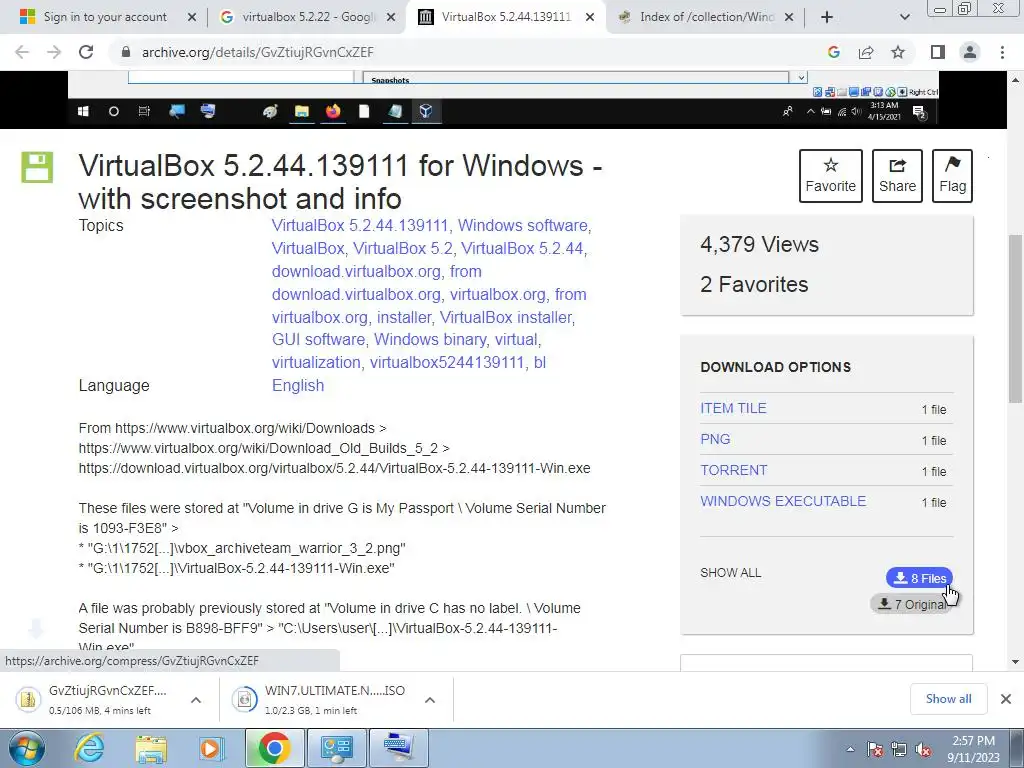Click the page vertical scrollbar thumb
The image size is (1024, 768).
[x=1016, y=319]
